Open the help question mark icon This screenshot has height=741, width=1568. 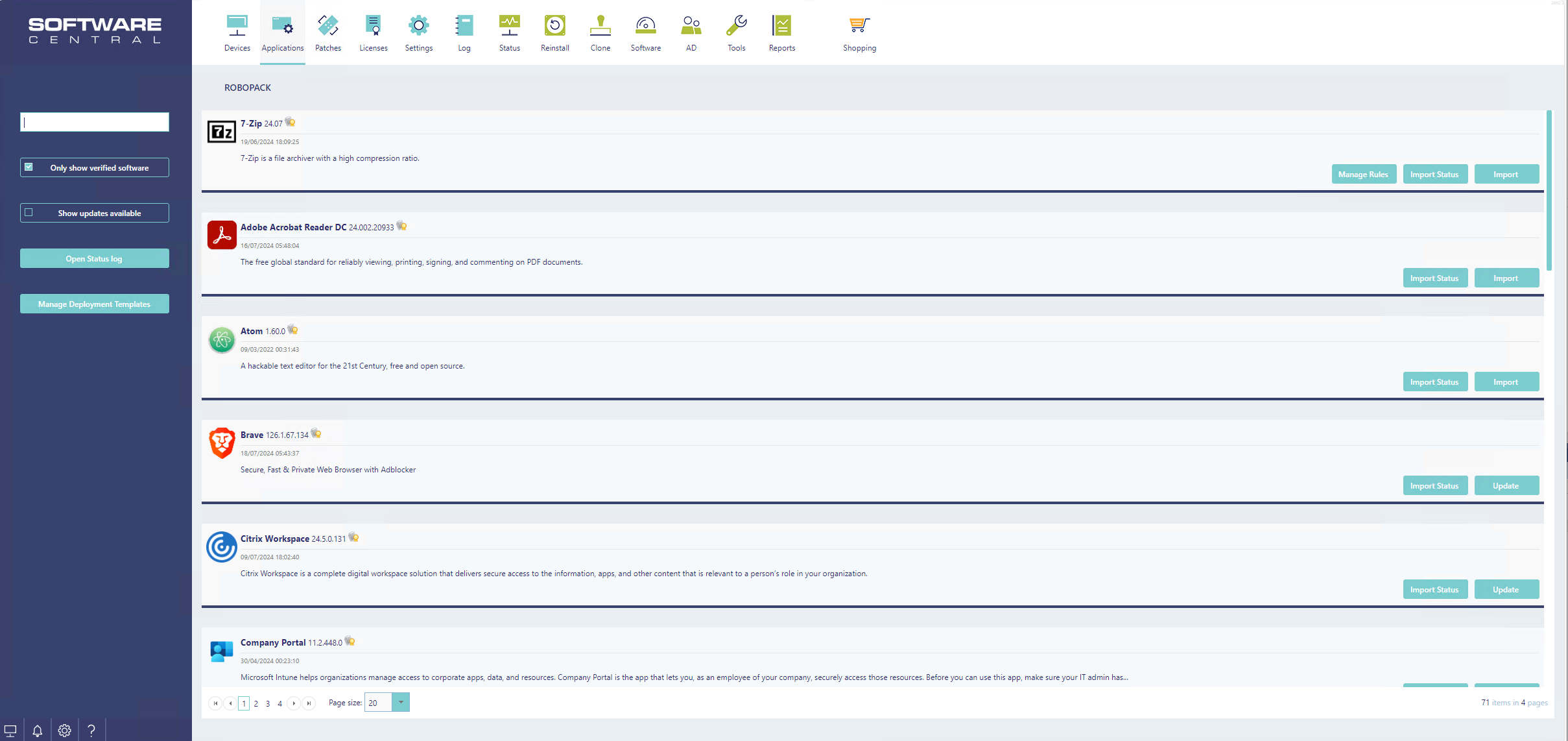[91, 731]
